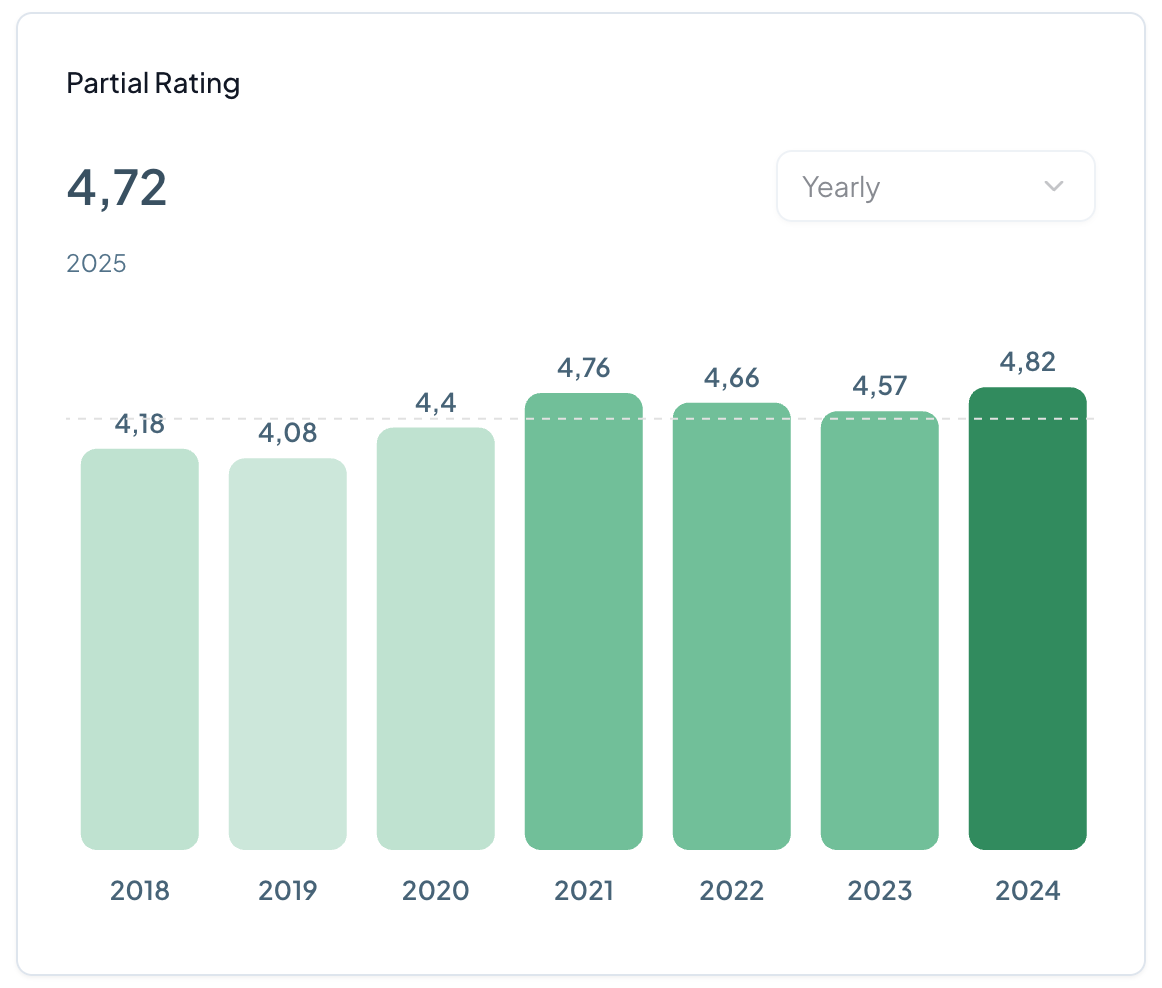Screen dimensions: 1162x988
Task: Click the 4,4 value label
Action: pyautogui.click(x=436, y=403)
